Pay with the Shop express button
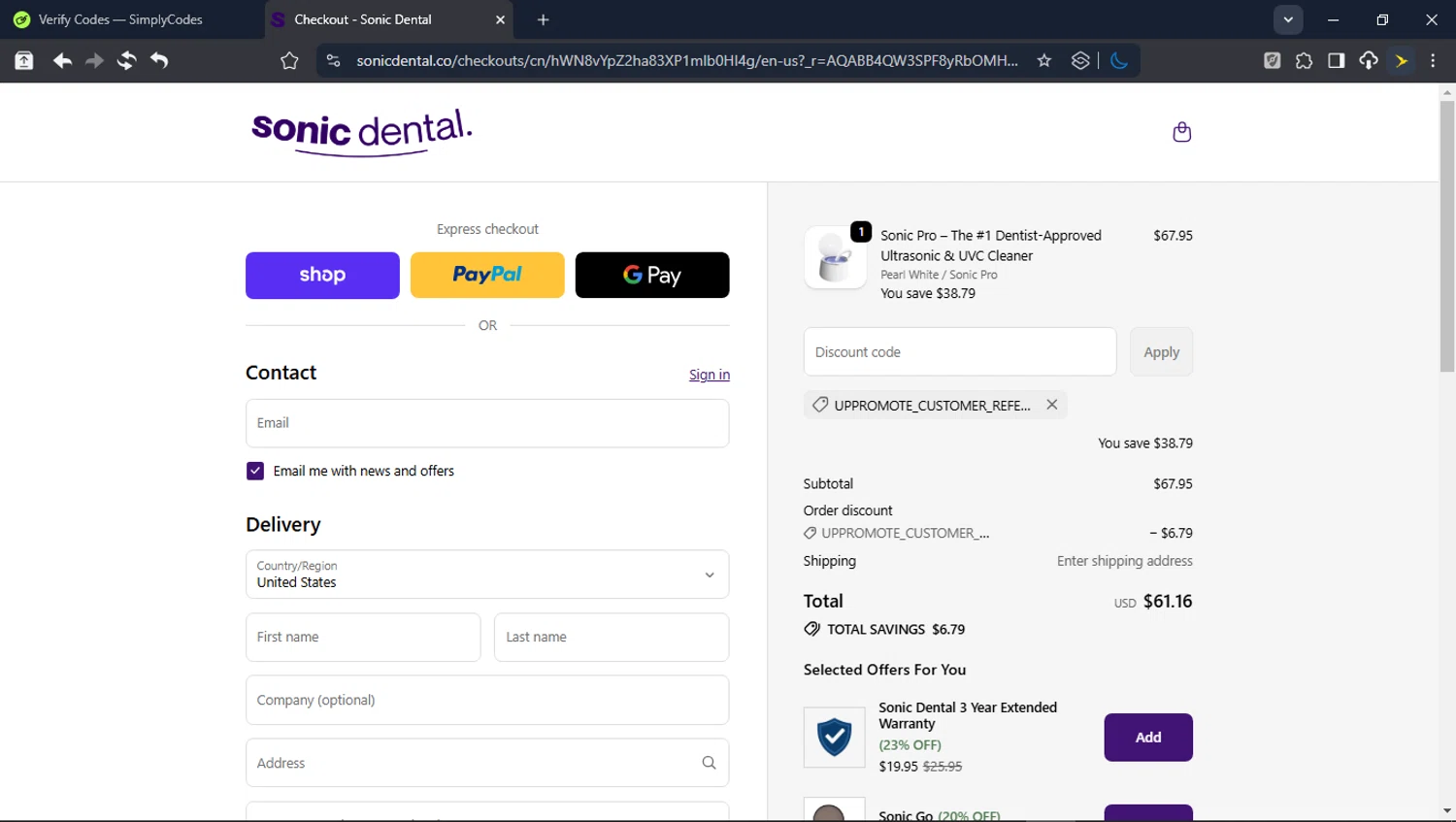Viewport: 1456px width, 822px height. [322, 275]
